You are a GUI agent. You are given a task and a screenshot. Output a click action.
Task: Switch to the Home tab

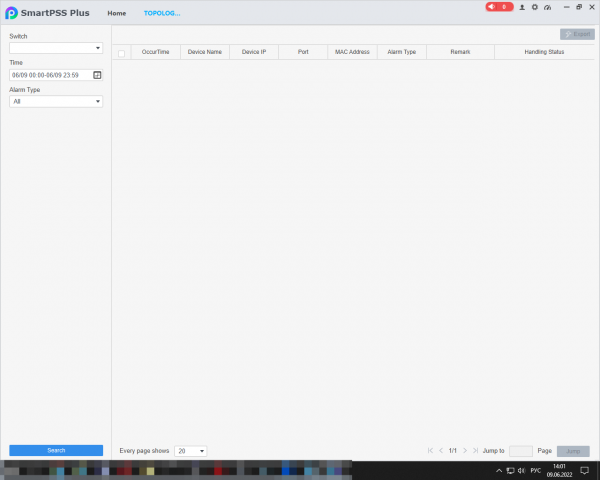click(x=117, y=13)
